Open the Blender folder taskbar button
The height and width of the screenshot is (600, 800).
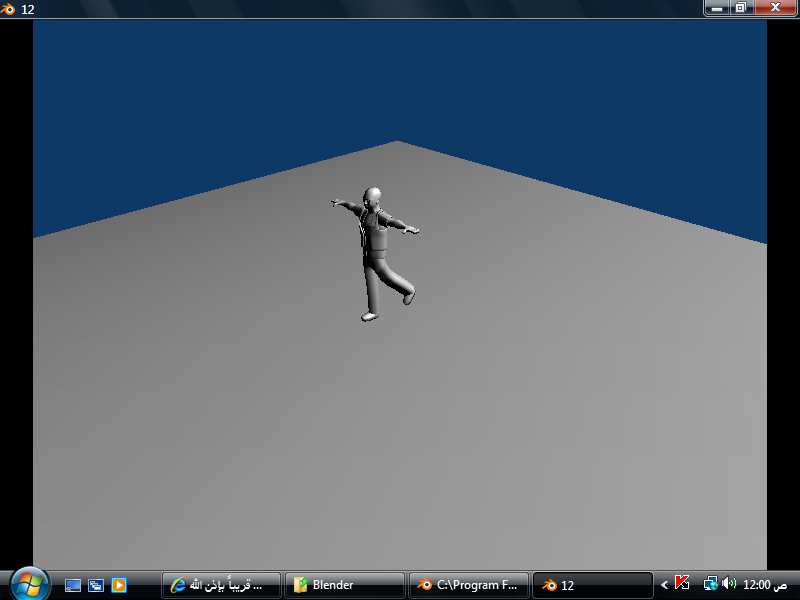tap(345, 585)
